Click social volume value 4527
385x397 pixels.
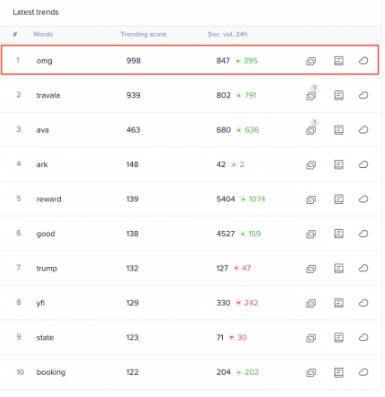226,234
